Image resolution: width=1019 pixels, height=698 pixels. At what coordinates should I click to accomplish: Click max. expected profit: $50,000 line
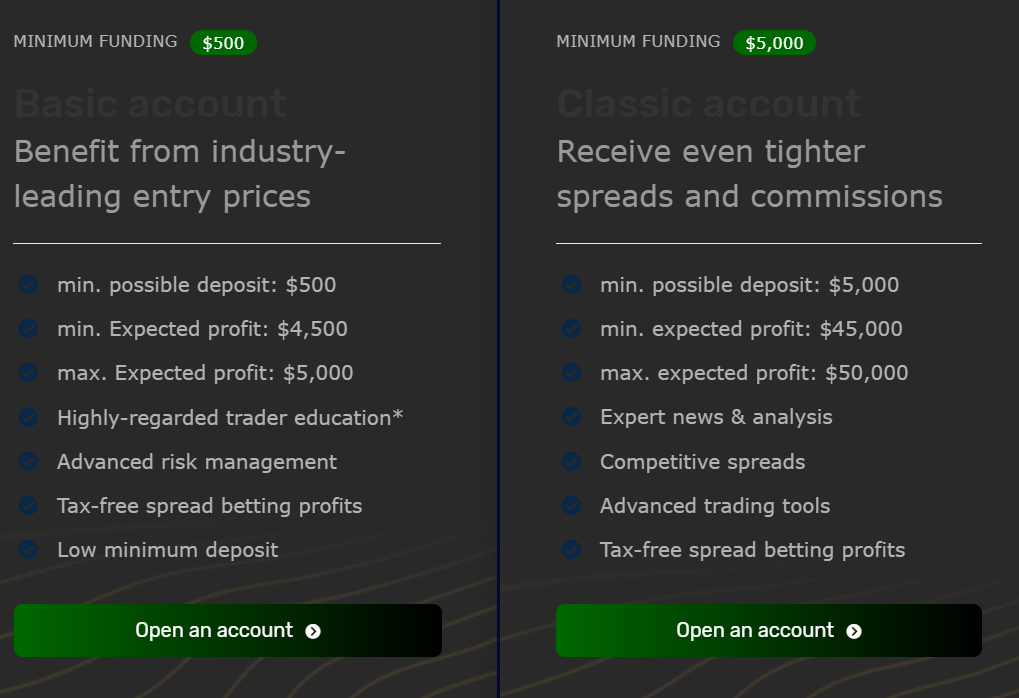pyautogui.click(x=754, y=373)
